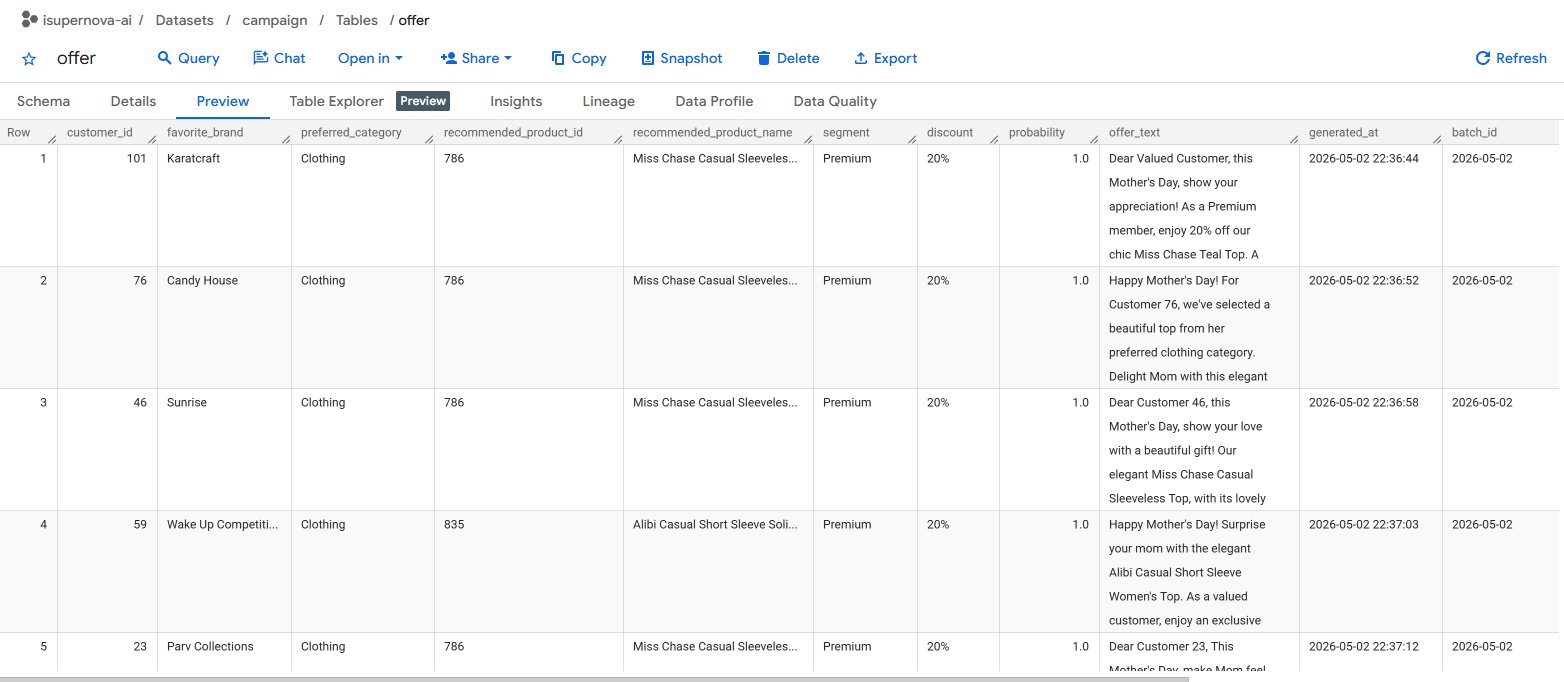Switch to the Schema tab
Screen dimensions: 1564x682
tap(43, 101)
